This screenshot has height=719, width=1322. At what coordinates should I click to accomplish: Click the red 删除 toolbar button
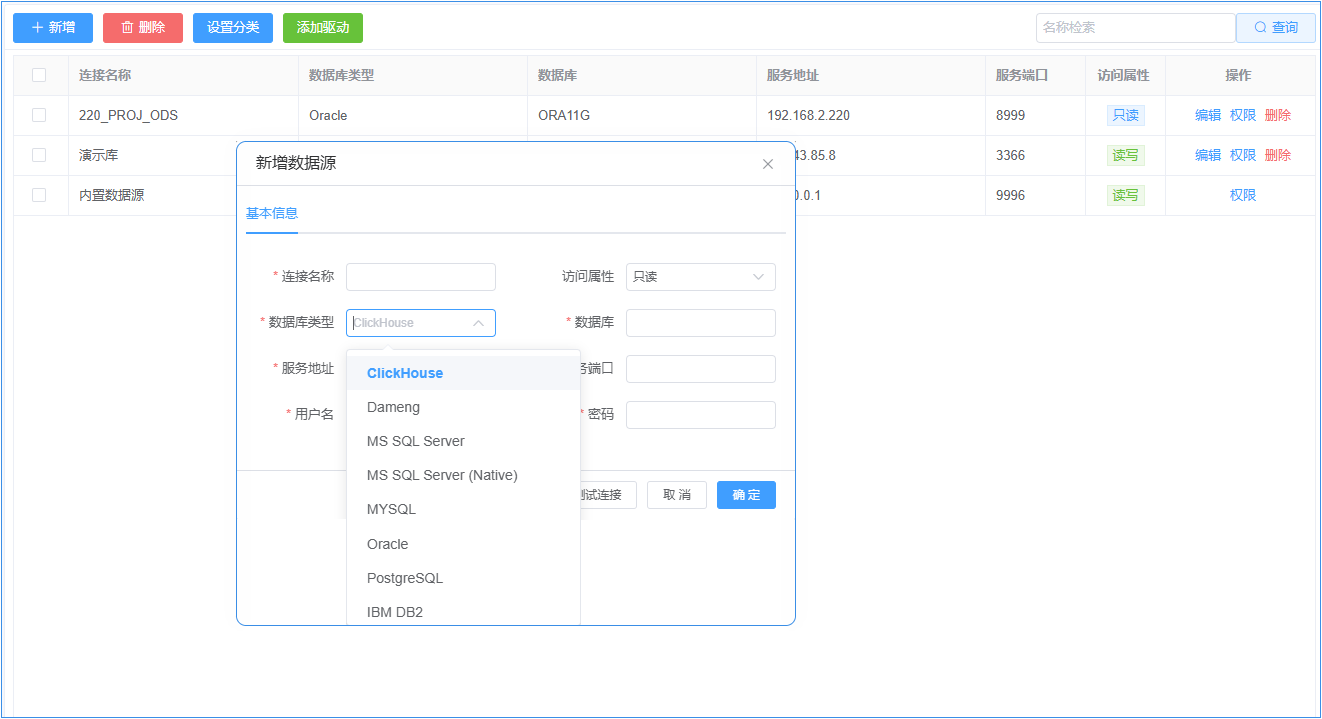click(x=143, y=28)
